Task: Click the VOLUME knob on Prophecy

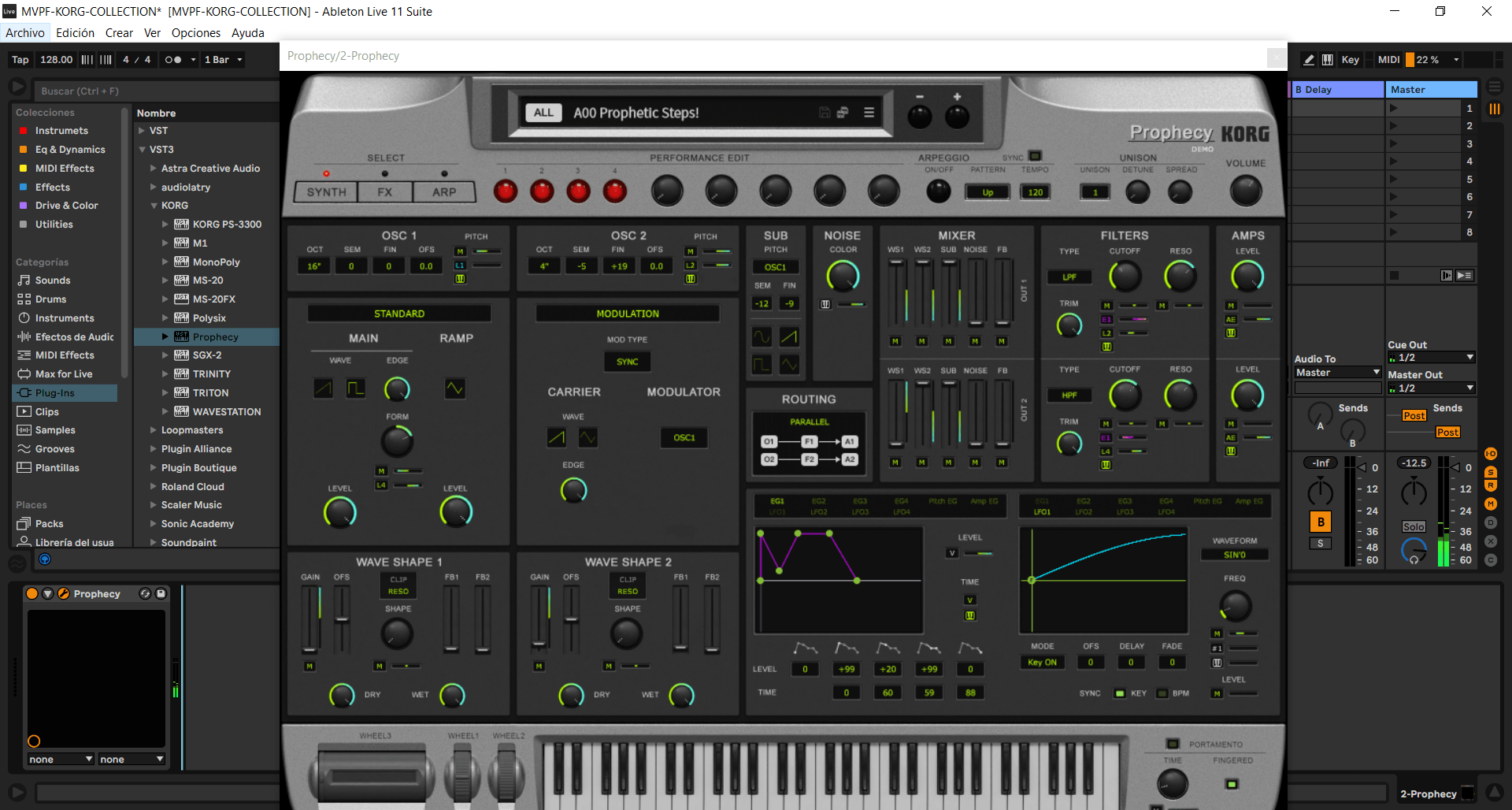Action: pyautogui.click(x=1245, y=190)
